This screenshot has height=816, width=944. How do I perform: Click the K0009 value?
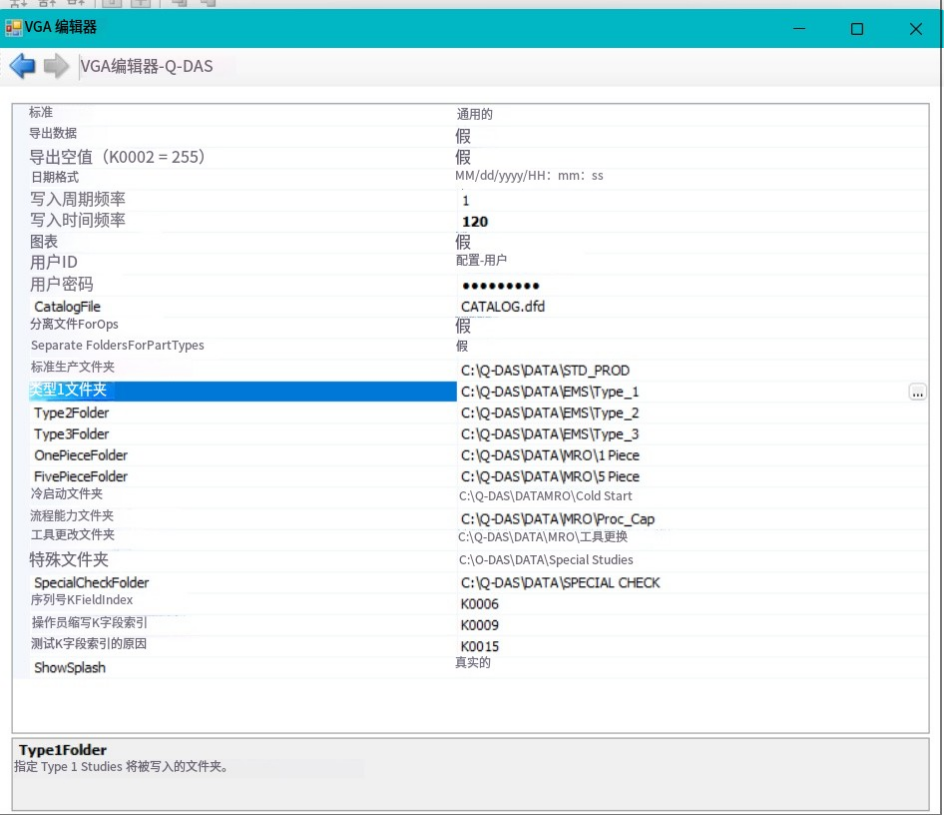point(480,625)
